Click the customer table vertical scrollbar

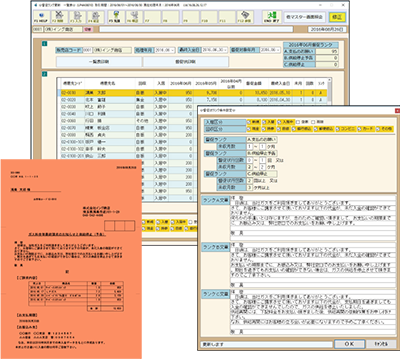tap(329, 92)
